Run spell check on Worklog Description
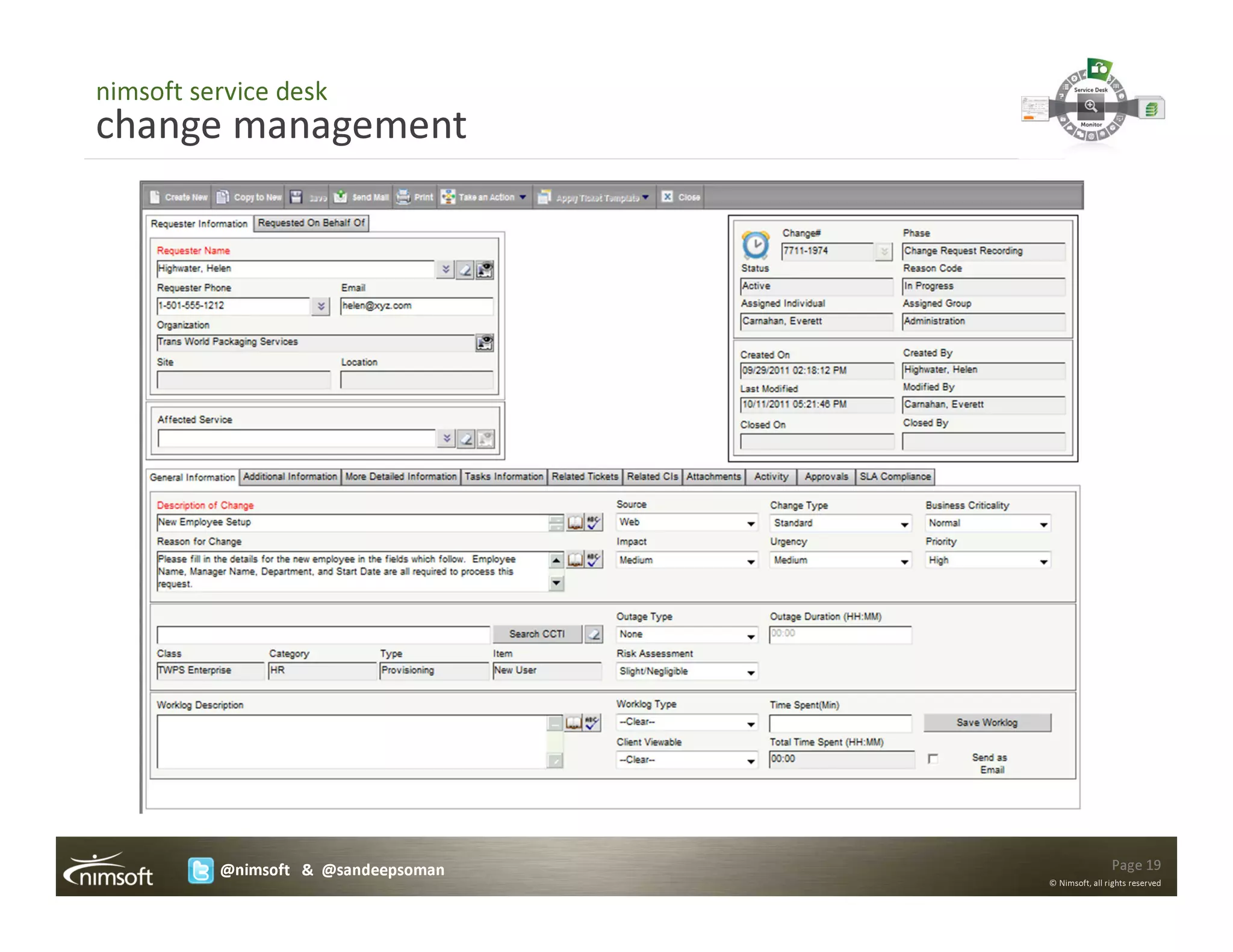The image size is (1233, 952). tap(592, 723)
